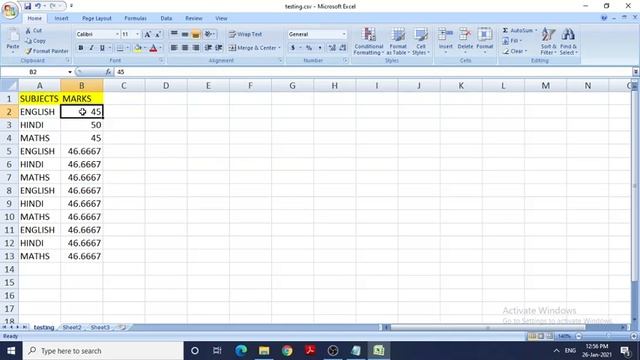Apply middle vertical alignment
Screen dimensions: 640x360
click(185, 34)
